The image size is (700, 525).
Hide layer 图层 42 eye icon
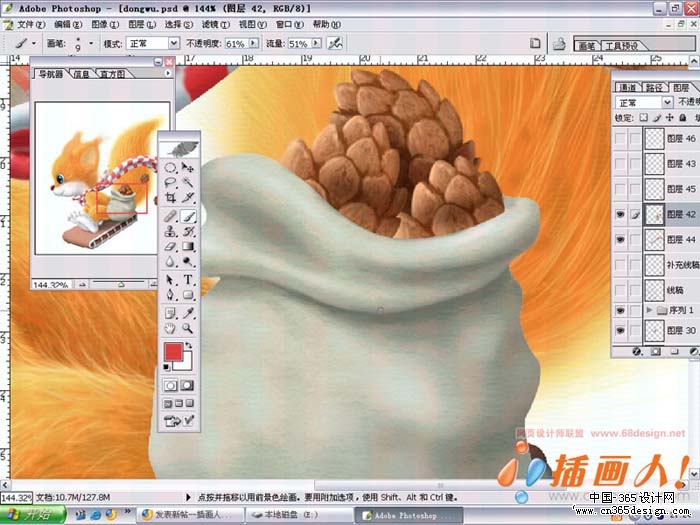click(620, 215)
